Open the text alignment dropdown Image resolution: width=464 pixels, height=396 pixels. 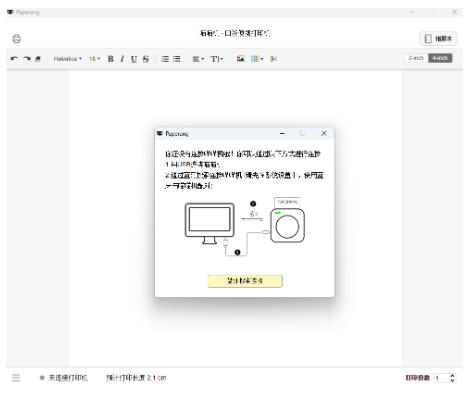tap(198, 59)
